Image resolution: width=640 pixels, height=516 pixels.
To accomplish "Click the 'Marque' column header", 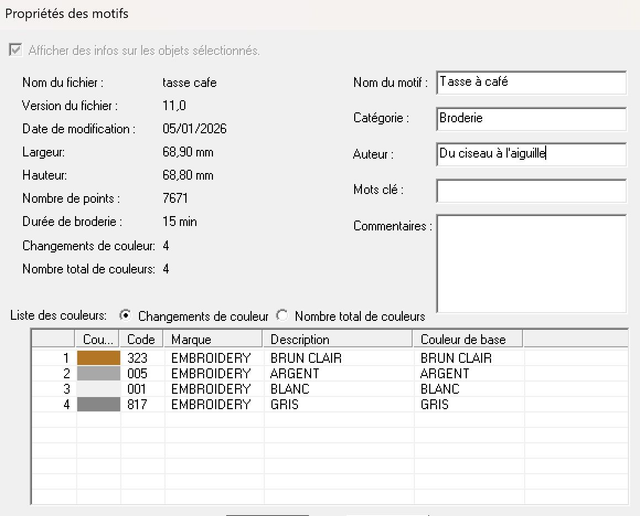I will tap(213, 339).
